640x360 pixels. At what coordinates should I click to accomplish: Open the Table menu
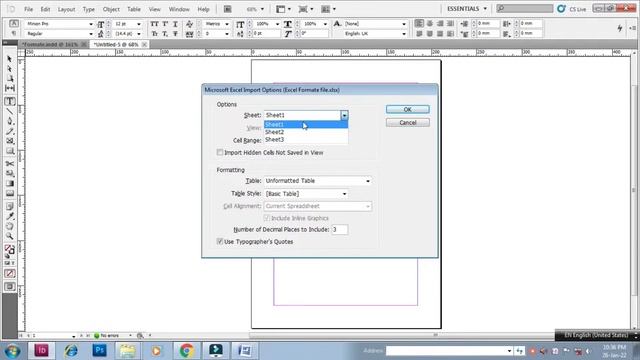pos(134,9)
